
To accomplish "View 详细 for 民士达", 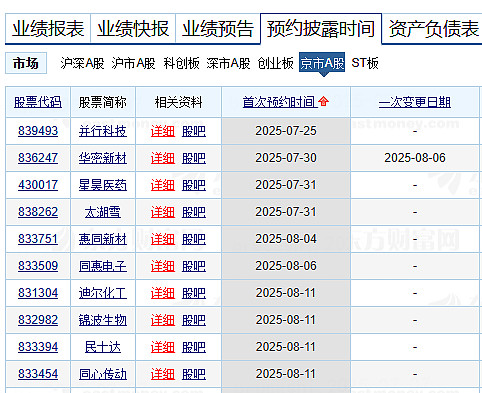I will point(163,347).
